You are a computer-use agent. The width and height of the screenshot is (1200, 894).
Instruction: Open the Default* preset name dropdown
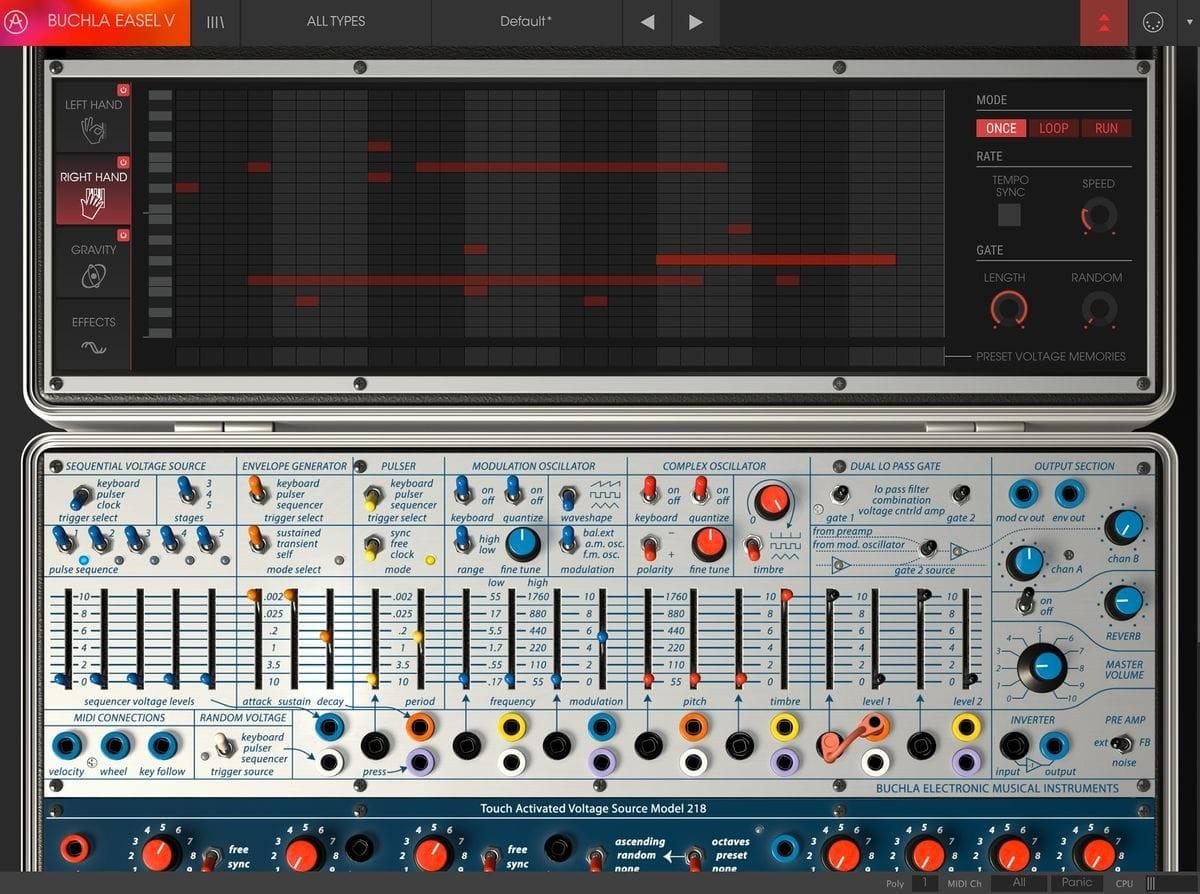(x=525, y=21)
